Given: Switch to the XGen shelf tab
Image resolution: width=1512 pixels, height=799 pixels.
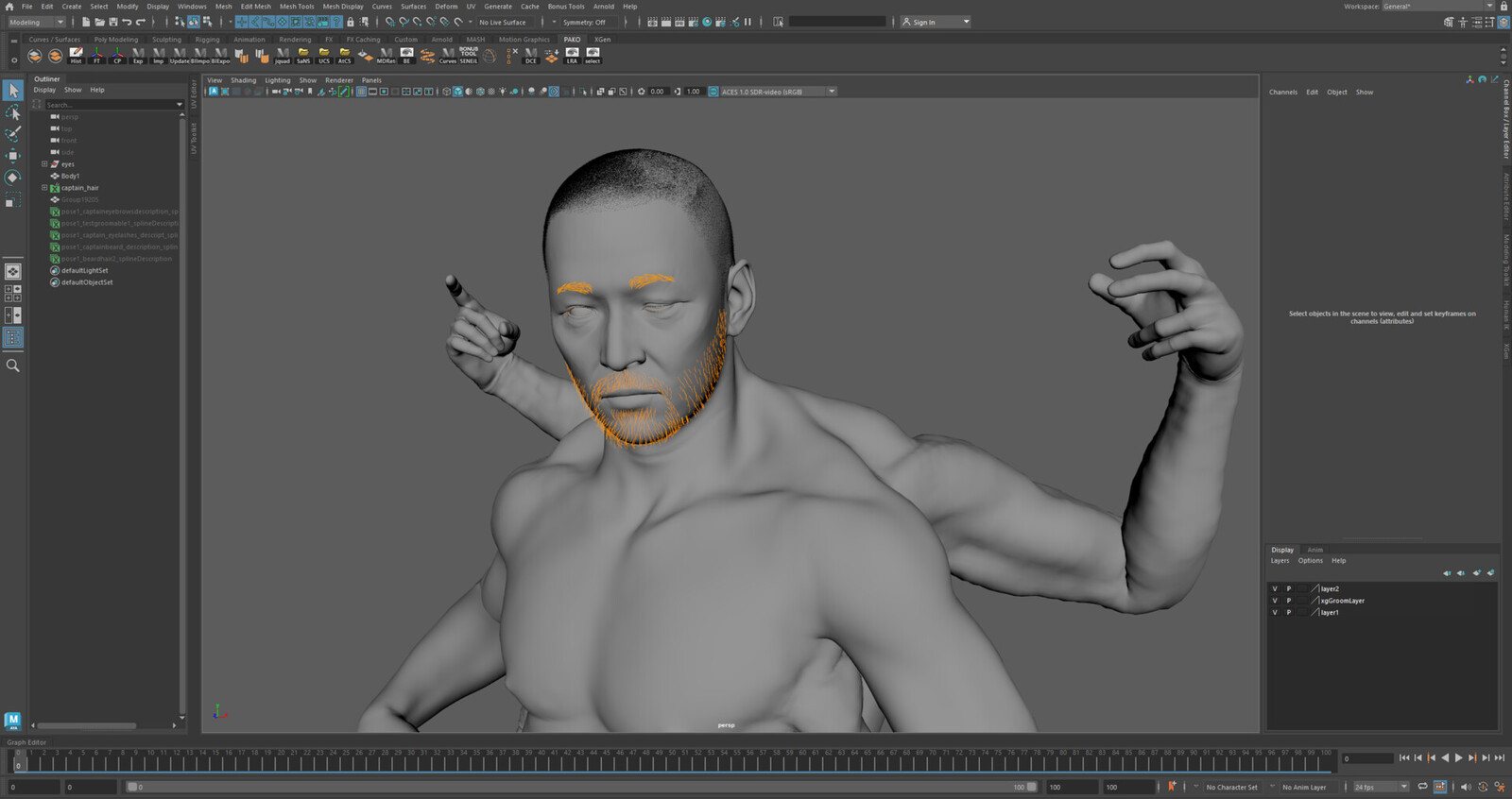Looking at the screenshot, I should (602, 40).
